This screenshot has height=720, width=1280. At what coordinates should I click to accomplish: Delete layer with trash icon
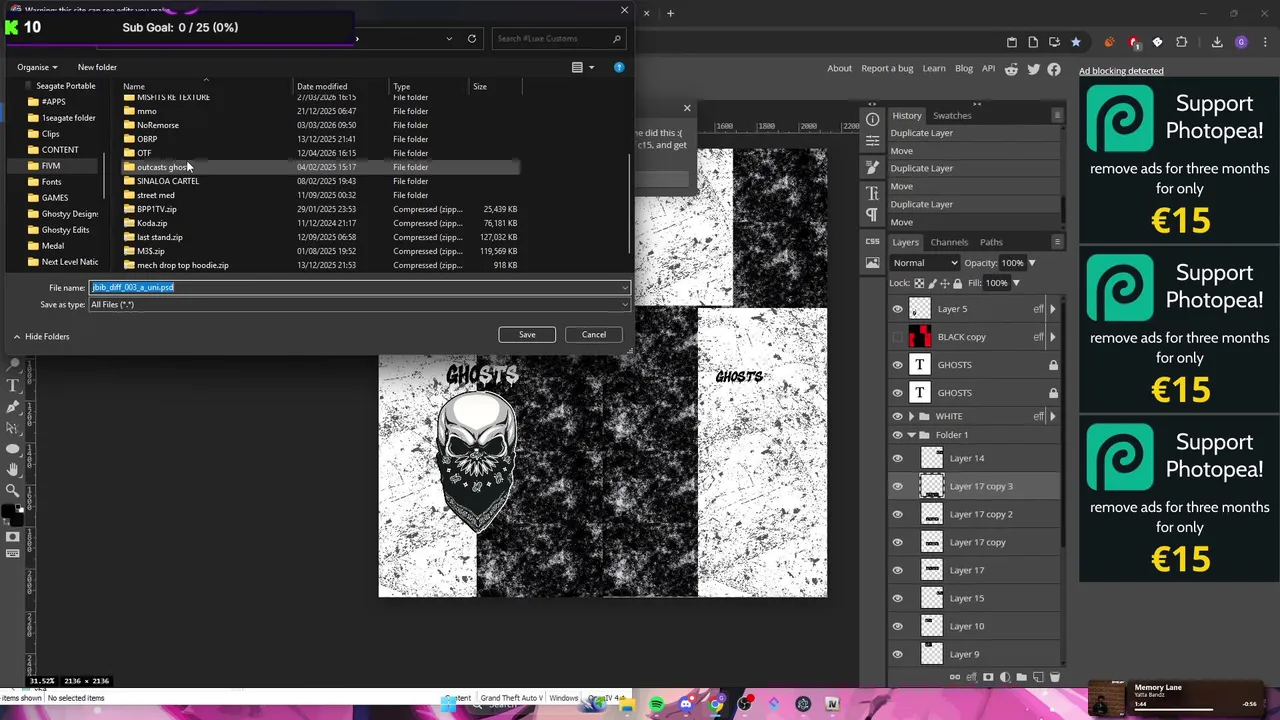tap(1054, 677)
